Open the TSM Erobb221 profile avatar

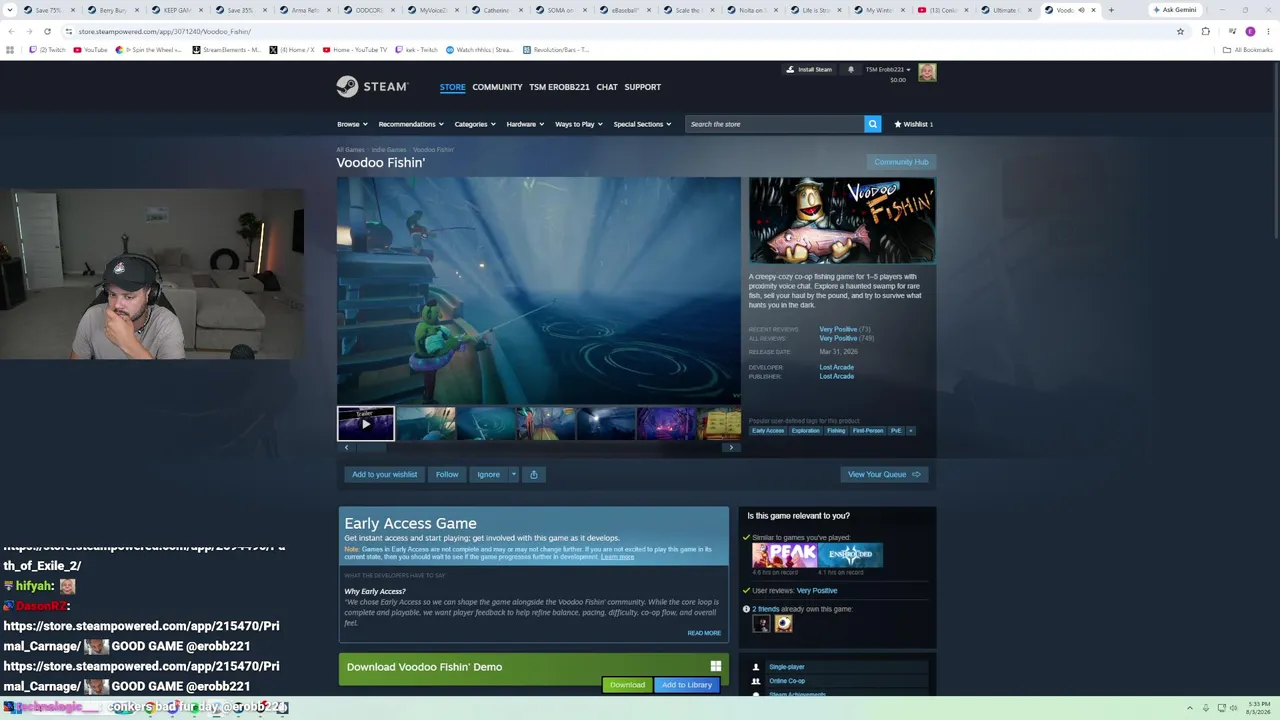pyautogui.click(x=927, y=72)
